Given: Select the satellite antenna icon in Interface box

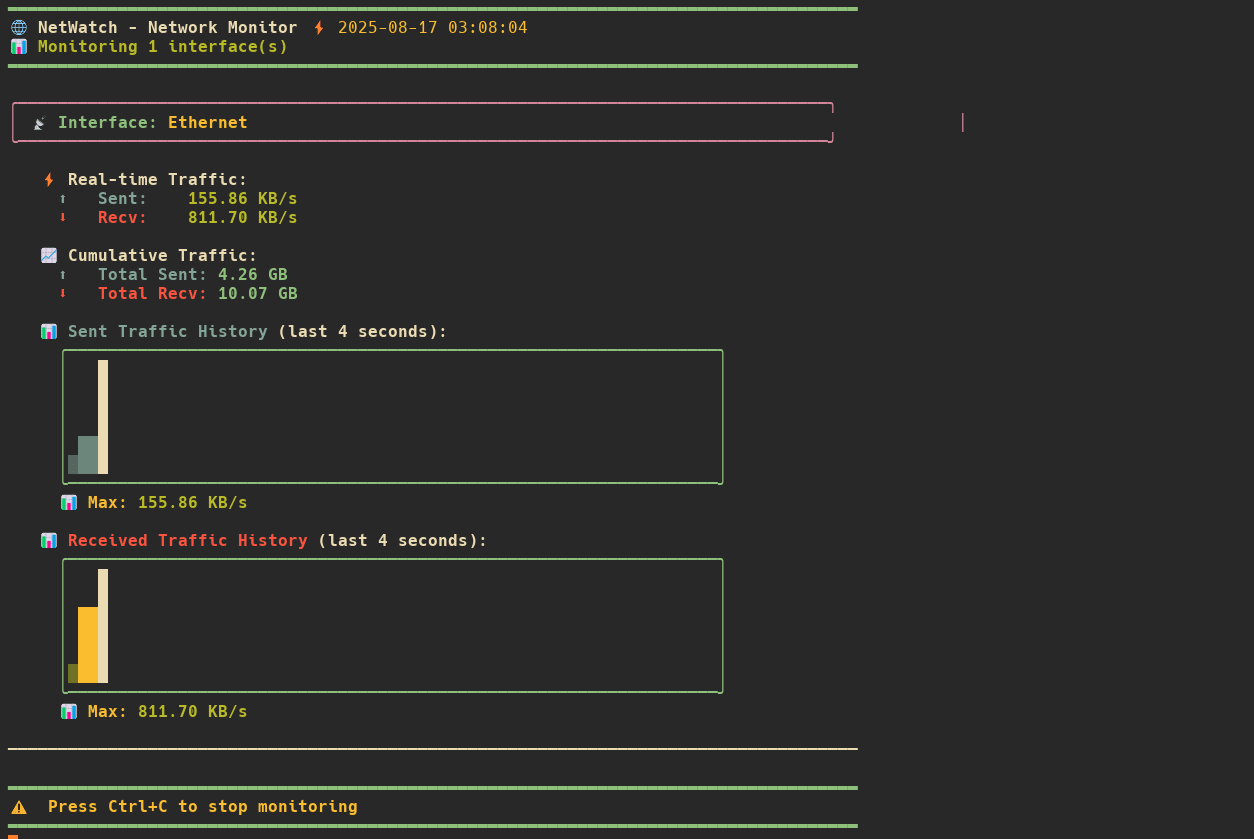Looking at the screenshot, I should (38, 122).
